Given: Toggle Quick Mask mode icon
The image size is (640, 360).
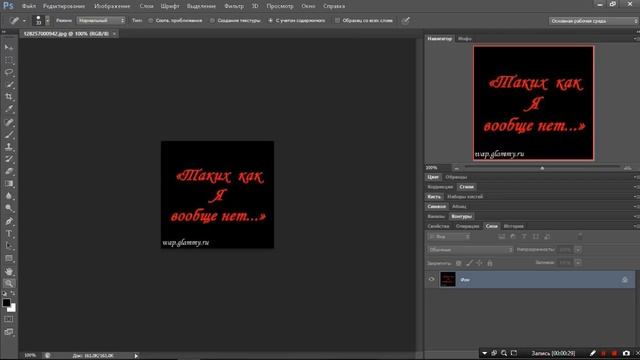Looking at the screenshot, I should pos(9,319).
